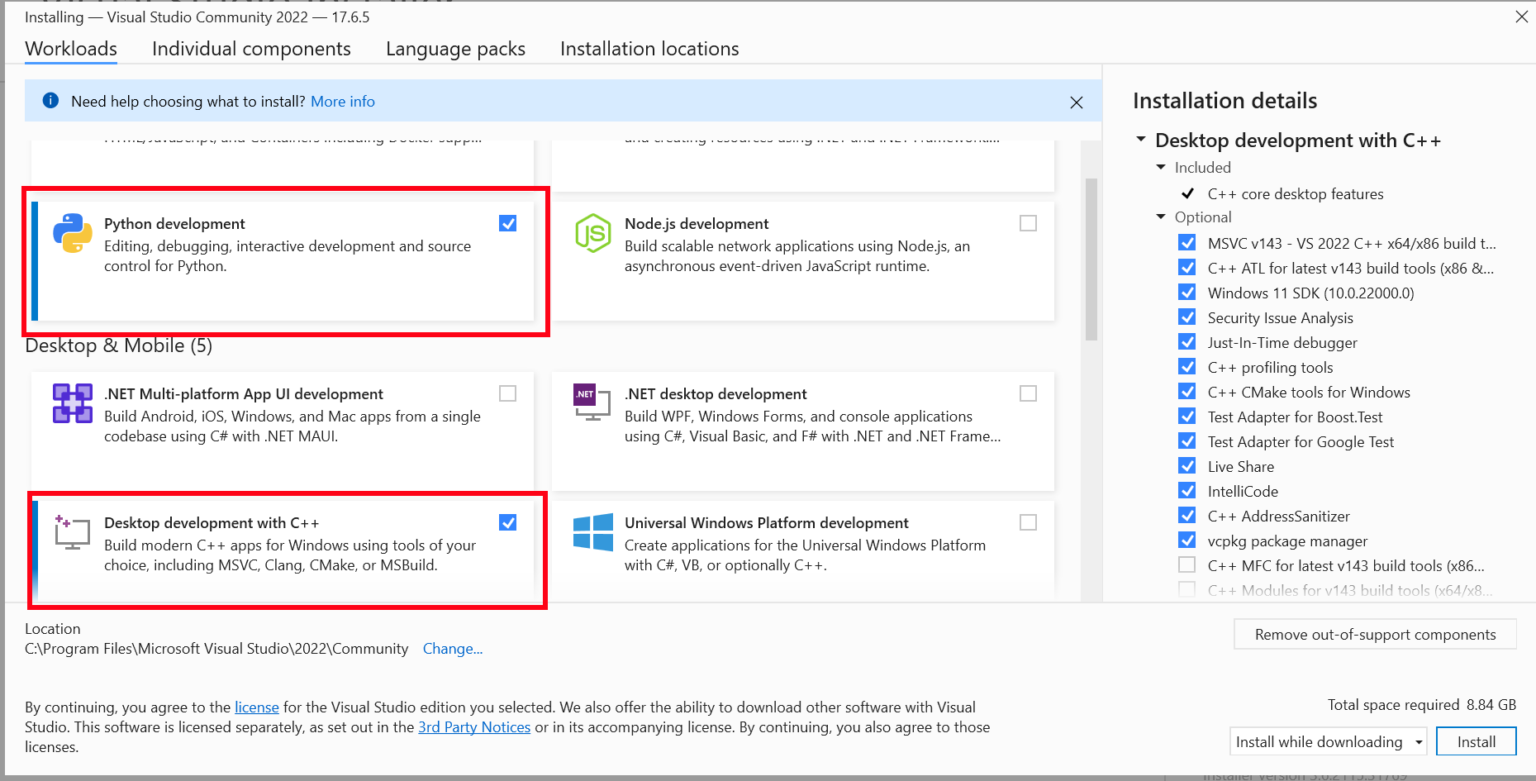Dismiss the help banner with the X
Screen dimensions: 1536x781
point(1076,102)
